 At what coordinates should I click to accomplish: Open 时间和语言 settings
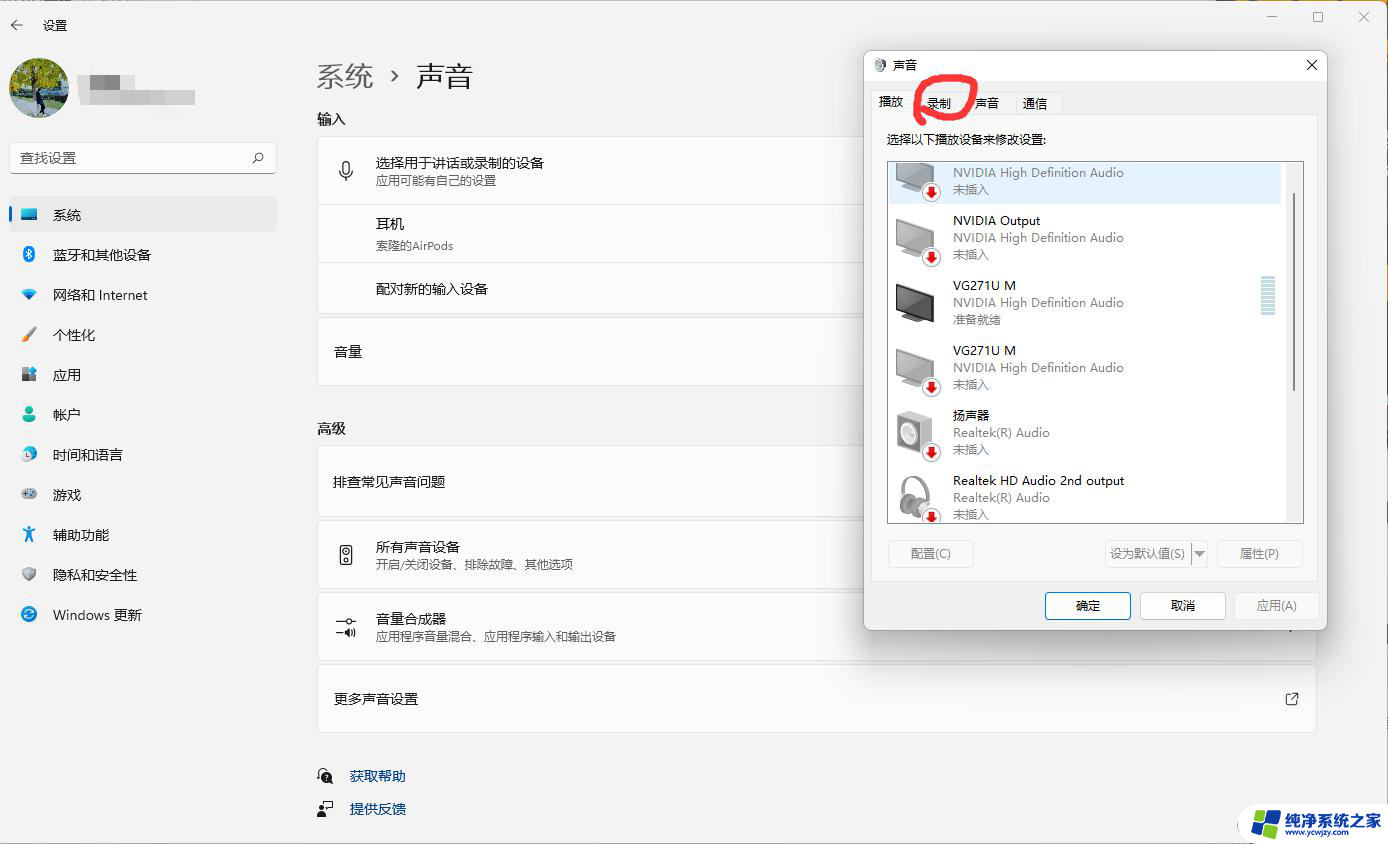tap(143, 455)
